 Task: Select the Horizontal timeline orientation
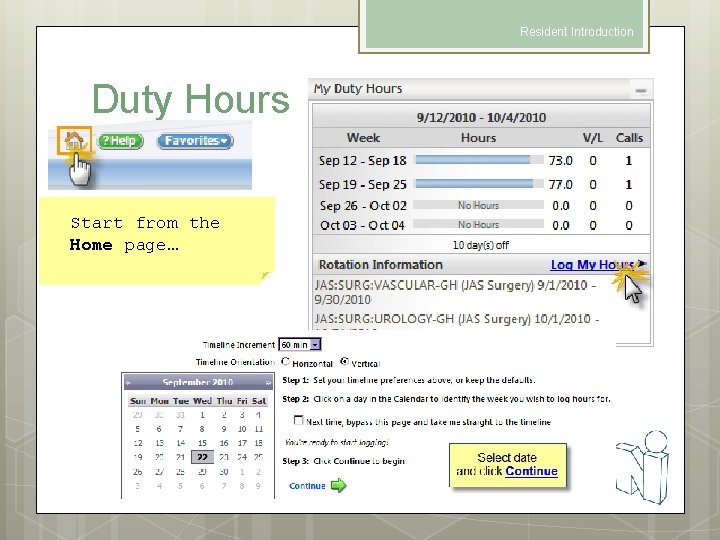point(286,362)
